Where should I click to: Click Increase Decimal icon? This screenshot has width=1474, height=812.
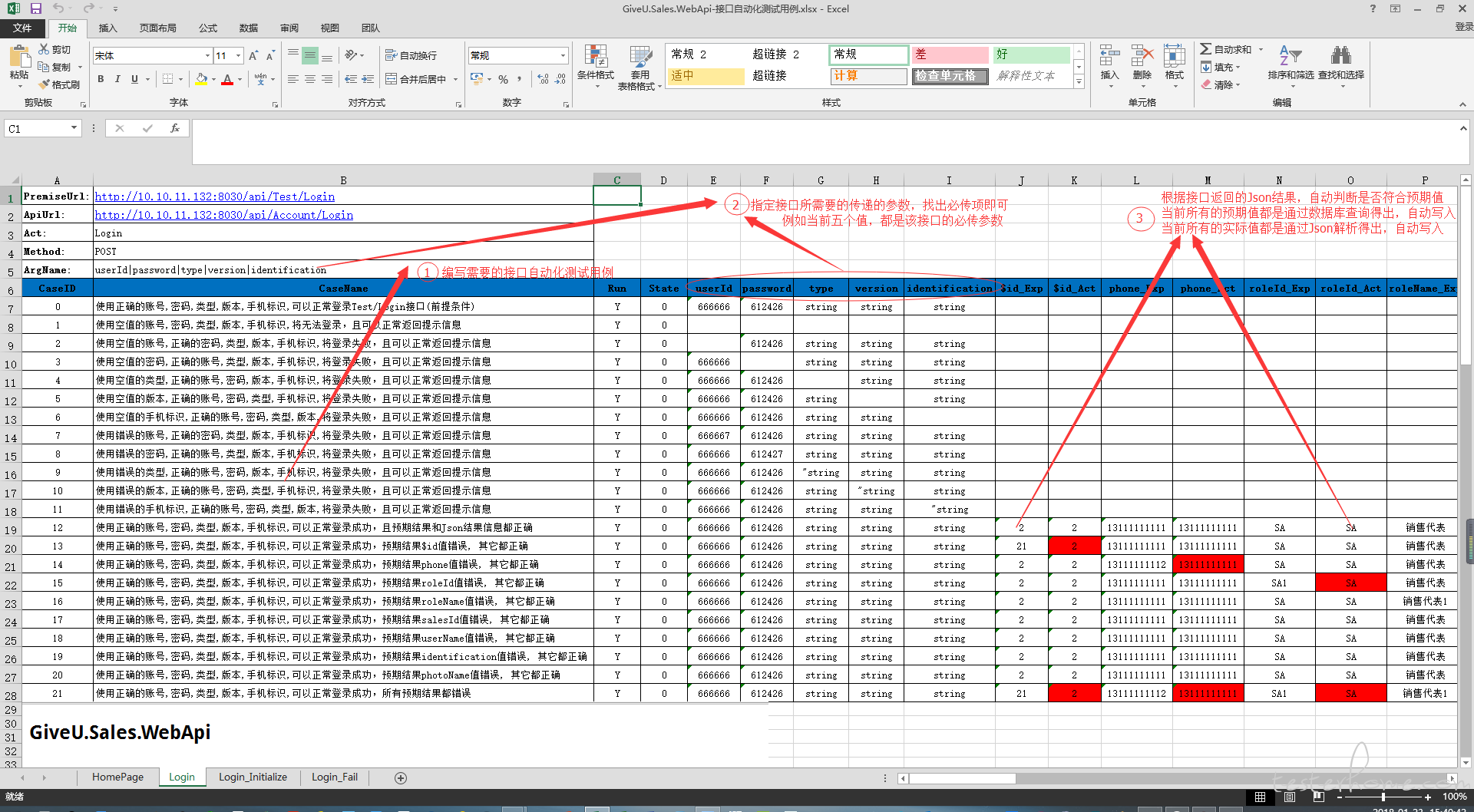[x=543, y=79]
